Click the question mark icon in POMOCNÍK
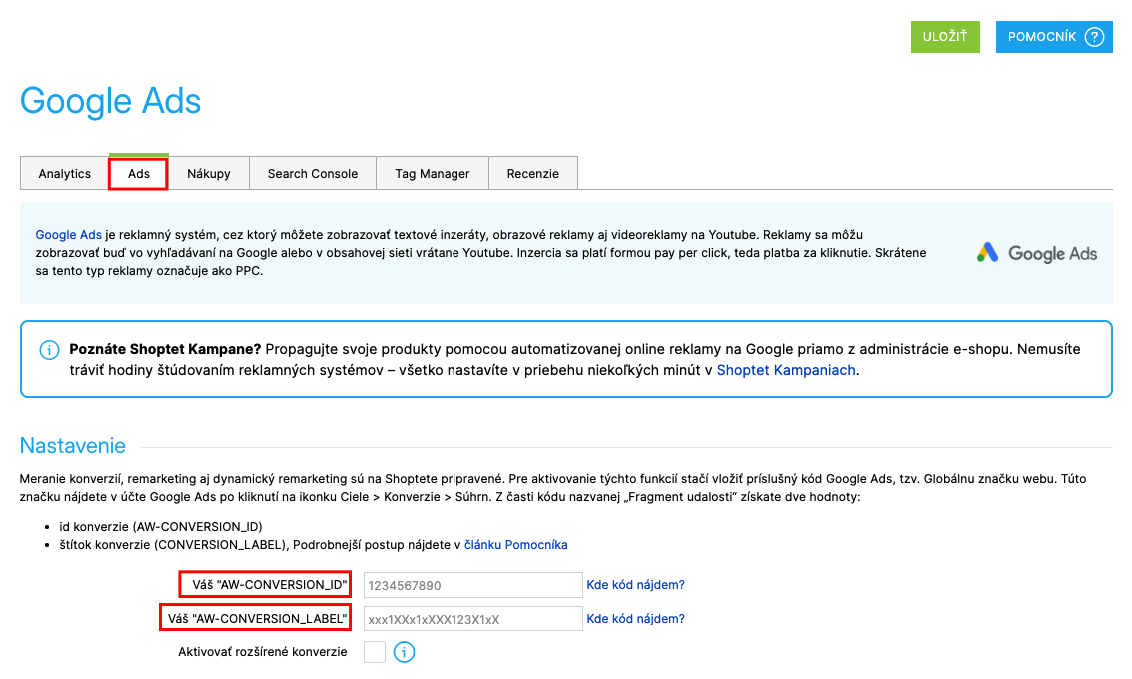Viewport: 1132px width, 679px height. coord(1094,37)
